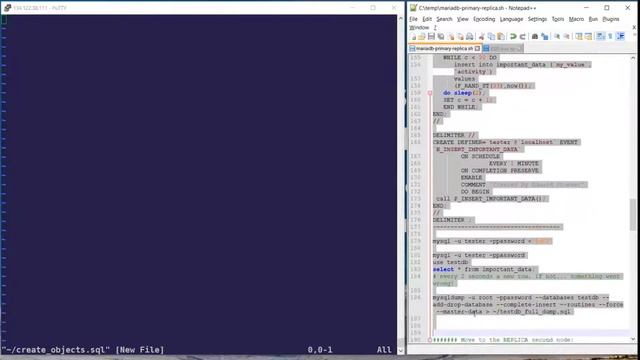Click the Copy toolbar icon
The width and height of the screenshot is (640, 360).
491,37
